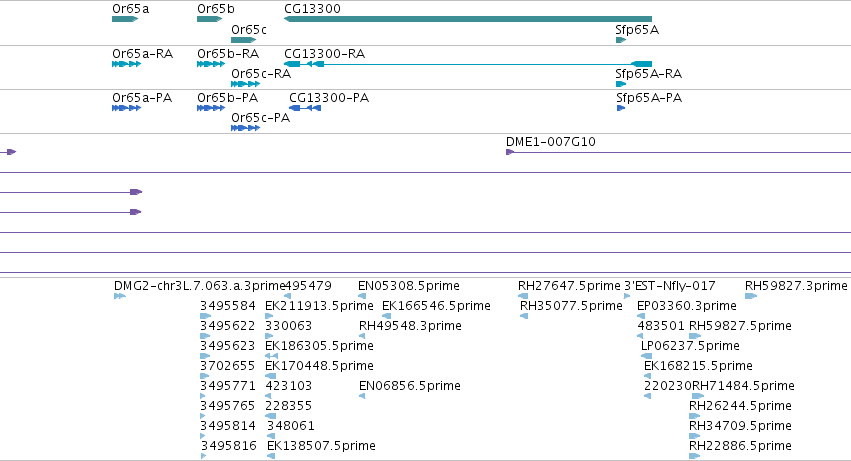Select the DME1-007G10 clone arrow marker
This screenshot has height=461, width=851.
pos(510,152)
